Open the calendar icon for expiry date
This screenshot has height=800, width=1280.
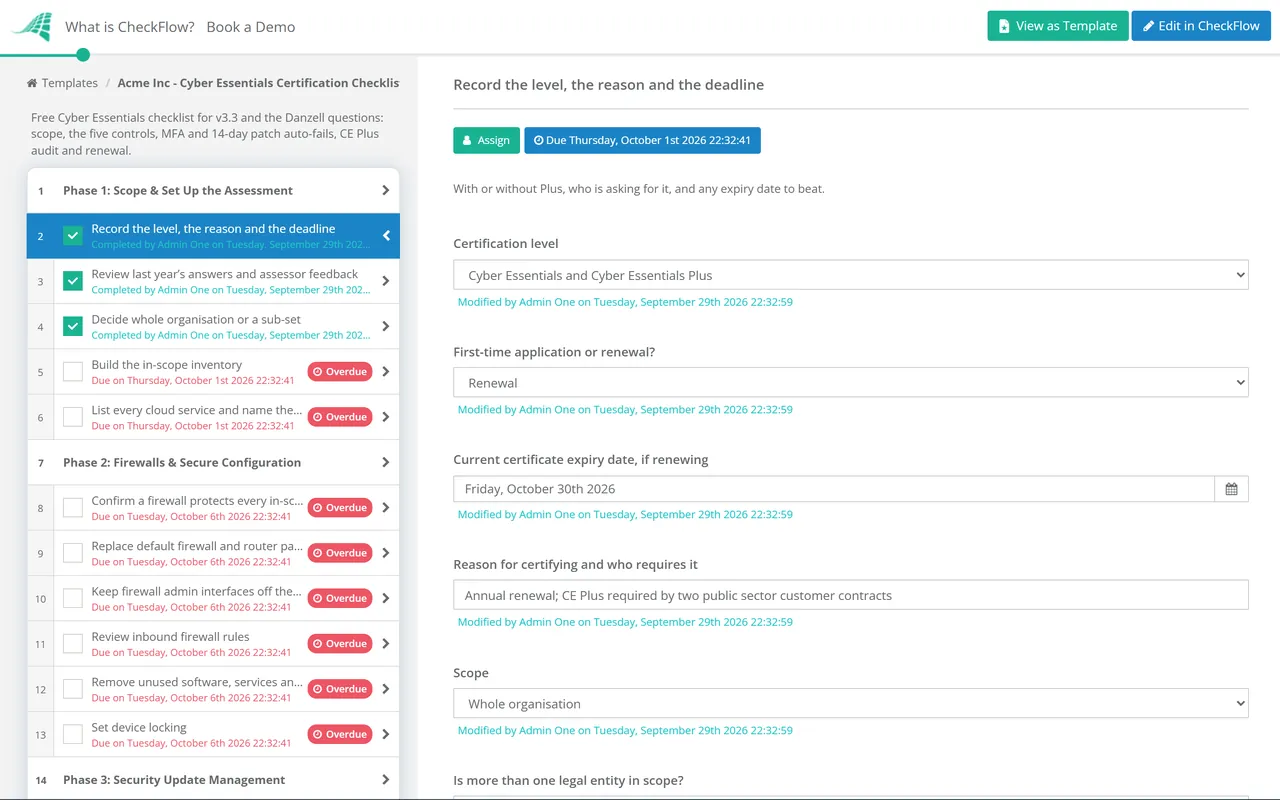1231,489
